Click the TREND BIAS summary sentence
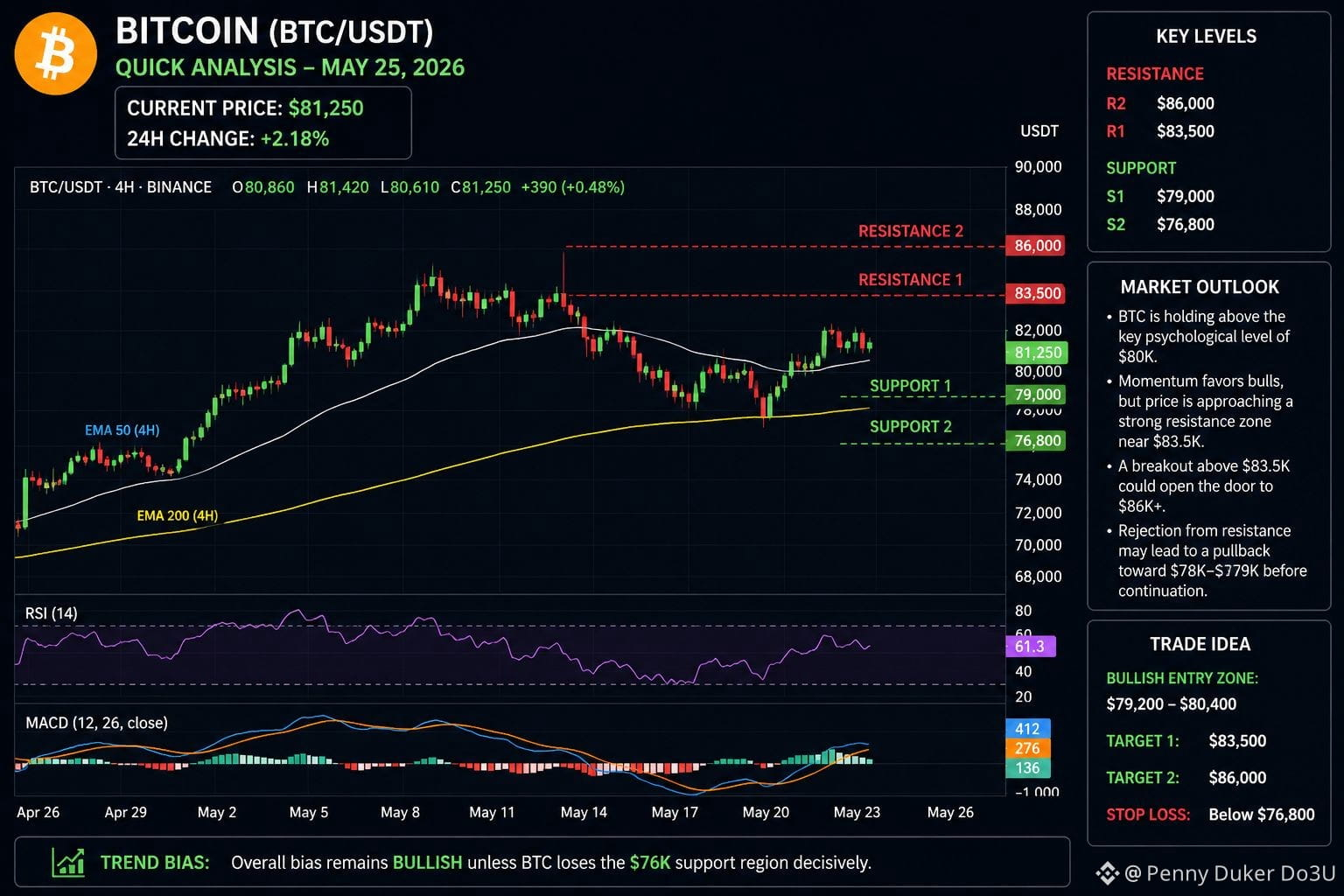 tap(551, 863)
